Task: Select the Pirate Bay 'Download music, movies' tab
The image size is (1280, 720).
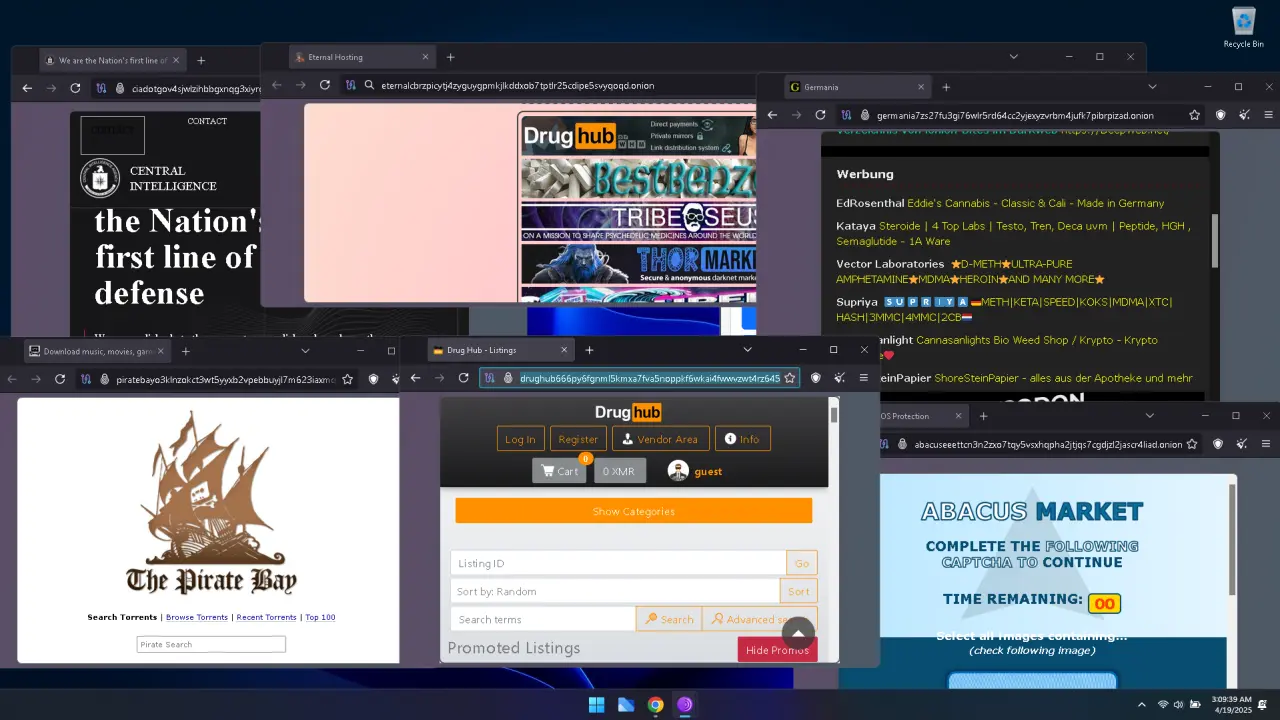Action: point(97,351)
